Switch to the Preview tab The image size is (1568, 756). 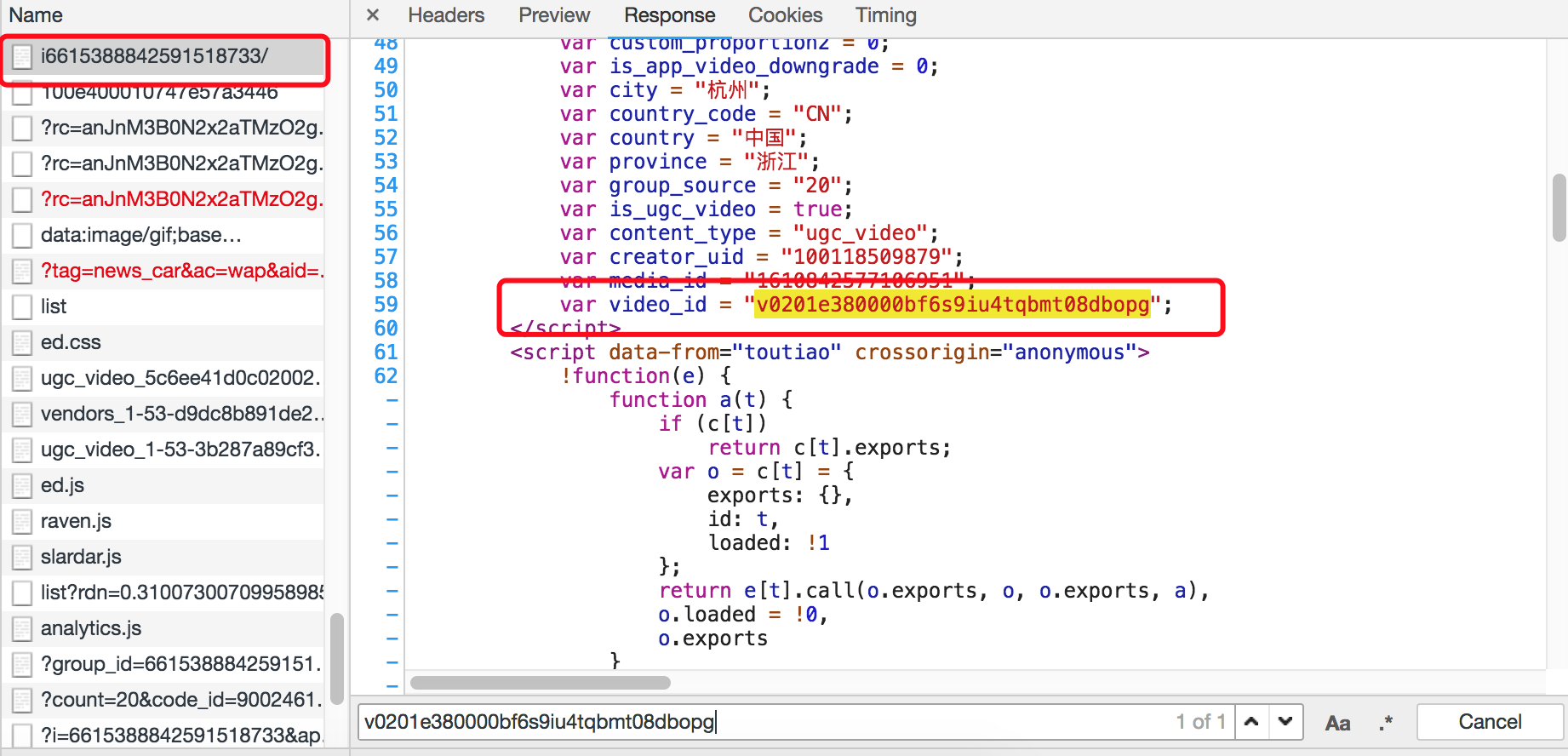click(554, 15)
